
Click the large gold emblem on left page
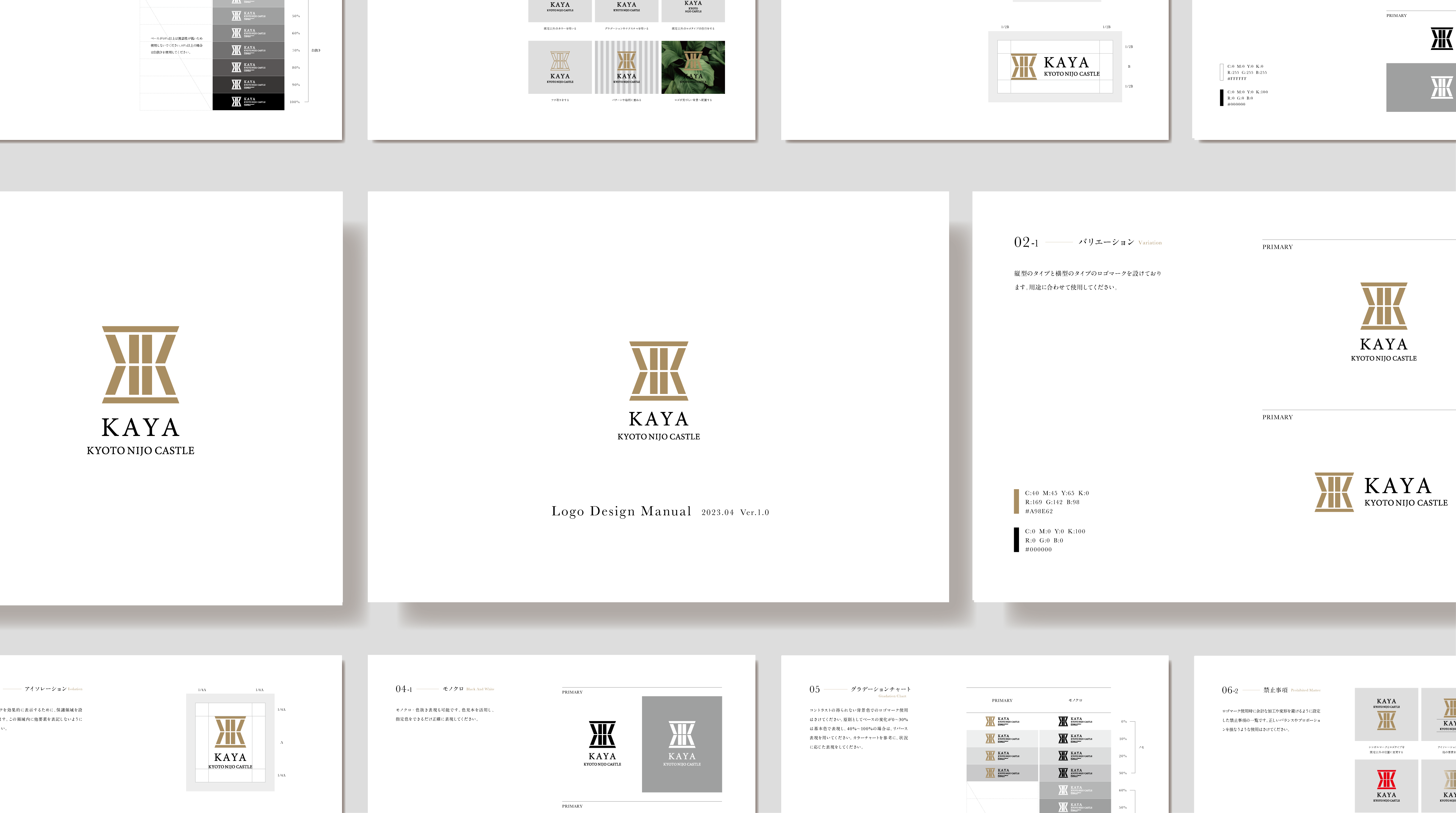(140, 364)
